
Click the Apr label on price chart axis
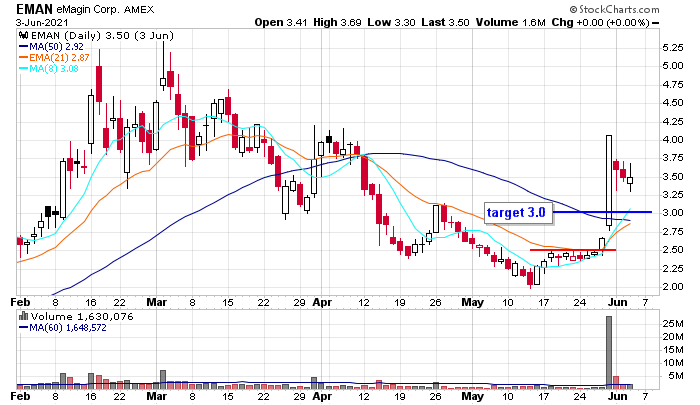(322, 302)
